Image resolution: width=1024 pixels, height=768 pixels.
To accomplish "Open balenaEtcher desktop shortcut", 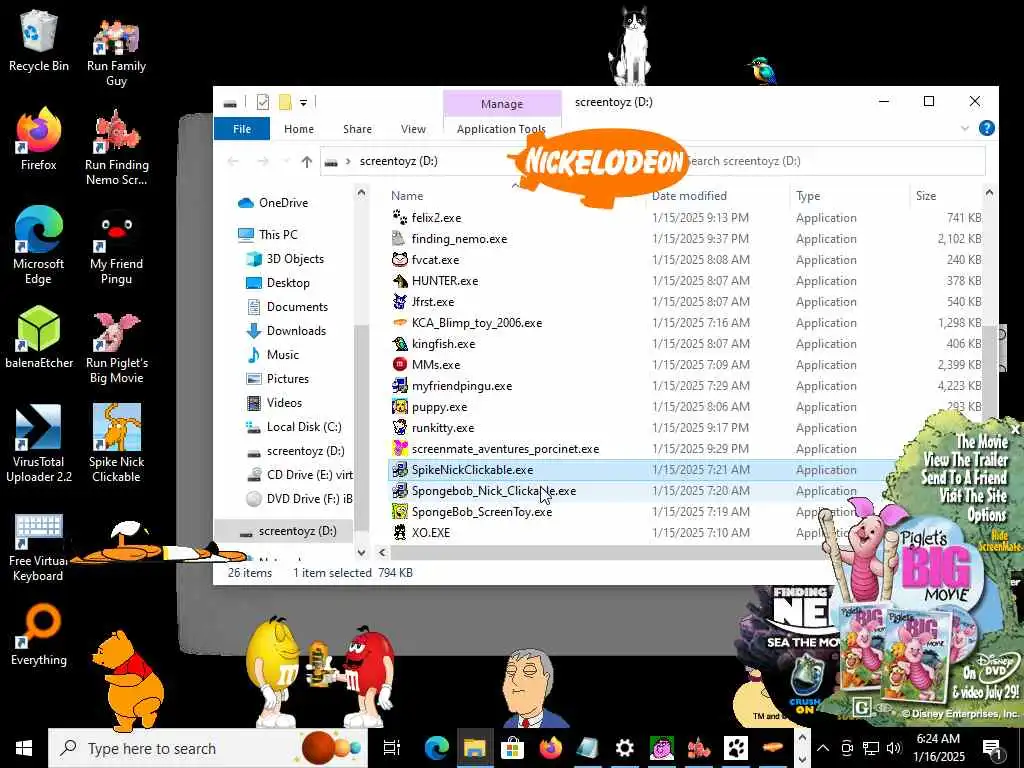I will coord(39,337).
